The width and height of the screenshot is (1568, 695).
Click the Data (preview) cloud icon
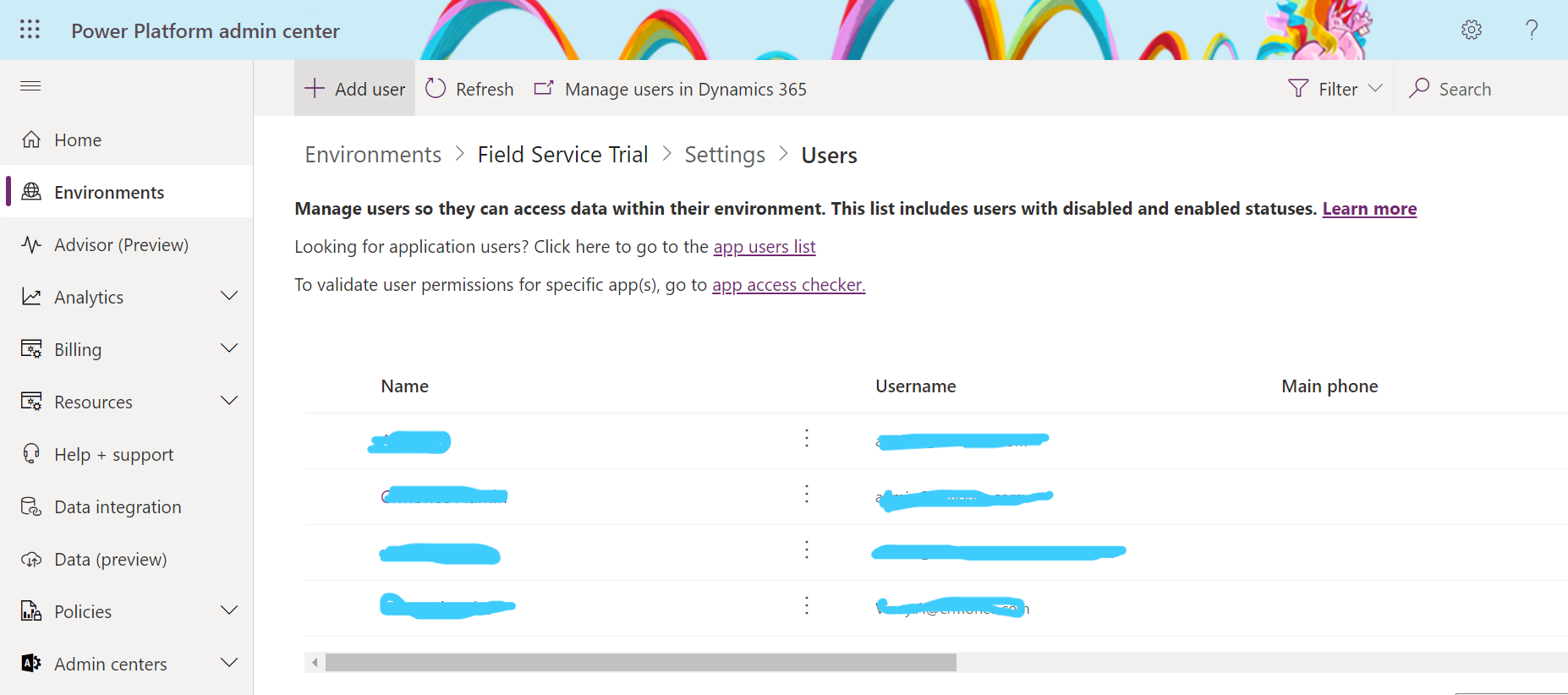click(31, 559)
